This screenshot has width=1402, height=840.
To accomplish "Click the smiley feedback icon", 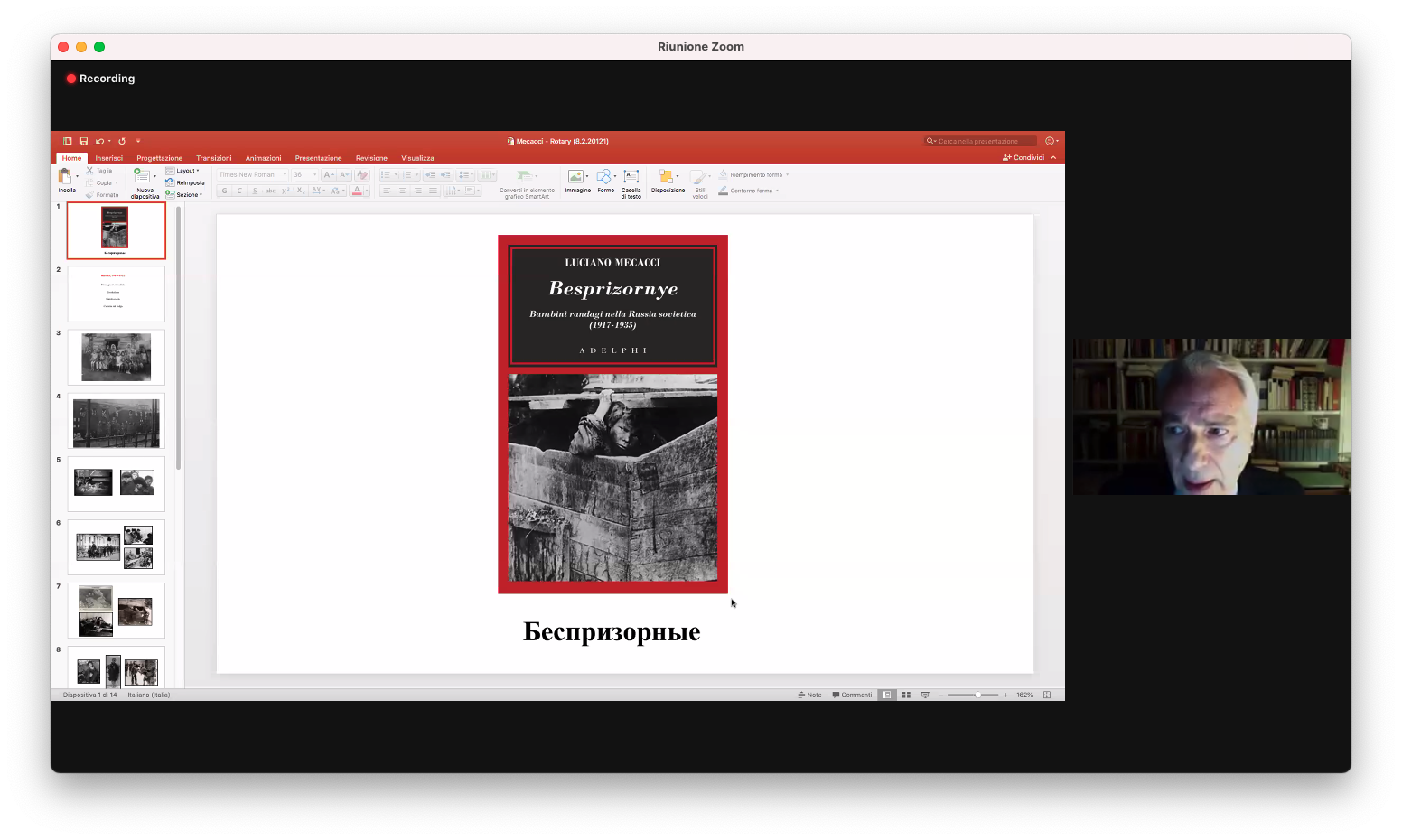I will (1050, 141).
